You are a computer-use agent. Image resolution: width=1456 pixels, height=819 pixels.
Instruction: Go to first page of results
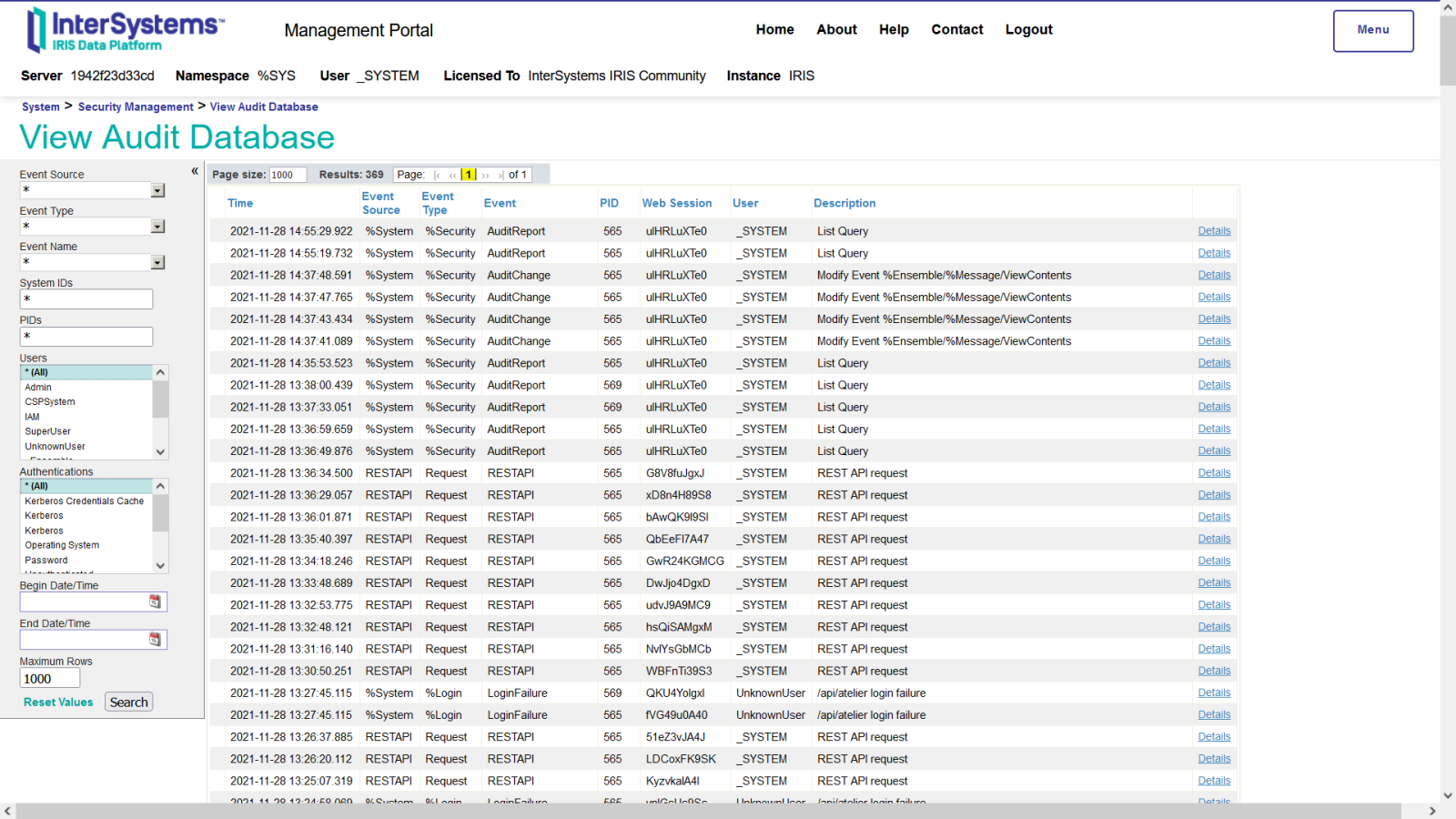coord(438,175)
